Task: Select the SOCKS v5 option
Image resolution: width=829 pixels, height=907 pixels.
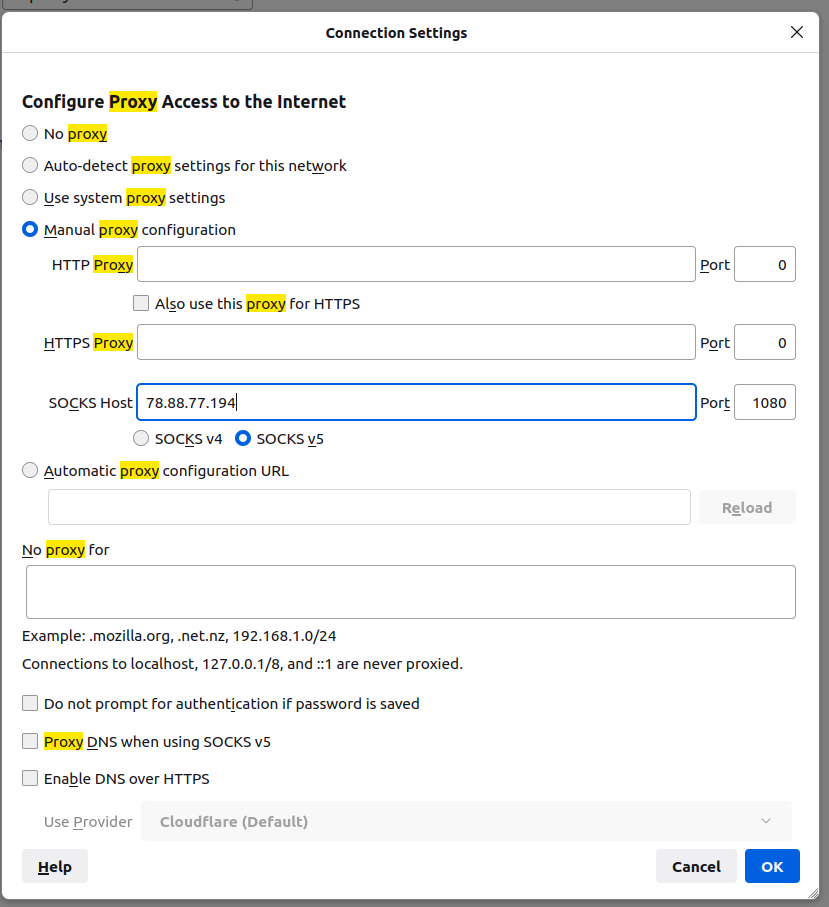Action: 243,438
